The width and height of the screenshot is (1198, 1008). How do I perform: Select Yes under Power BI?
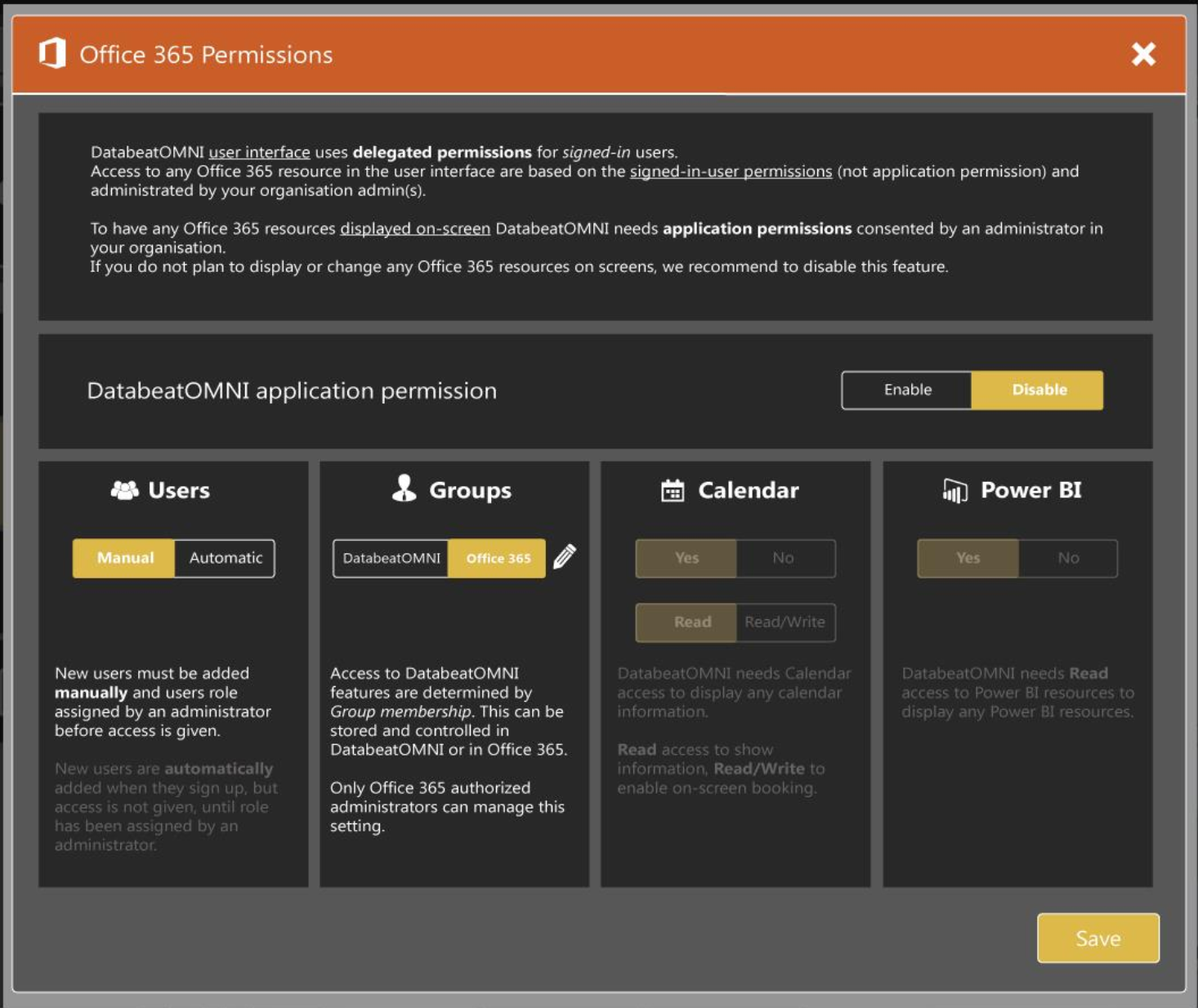click(968, 558)
